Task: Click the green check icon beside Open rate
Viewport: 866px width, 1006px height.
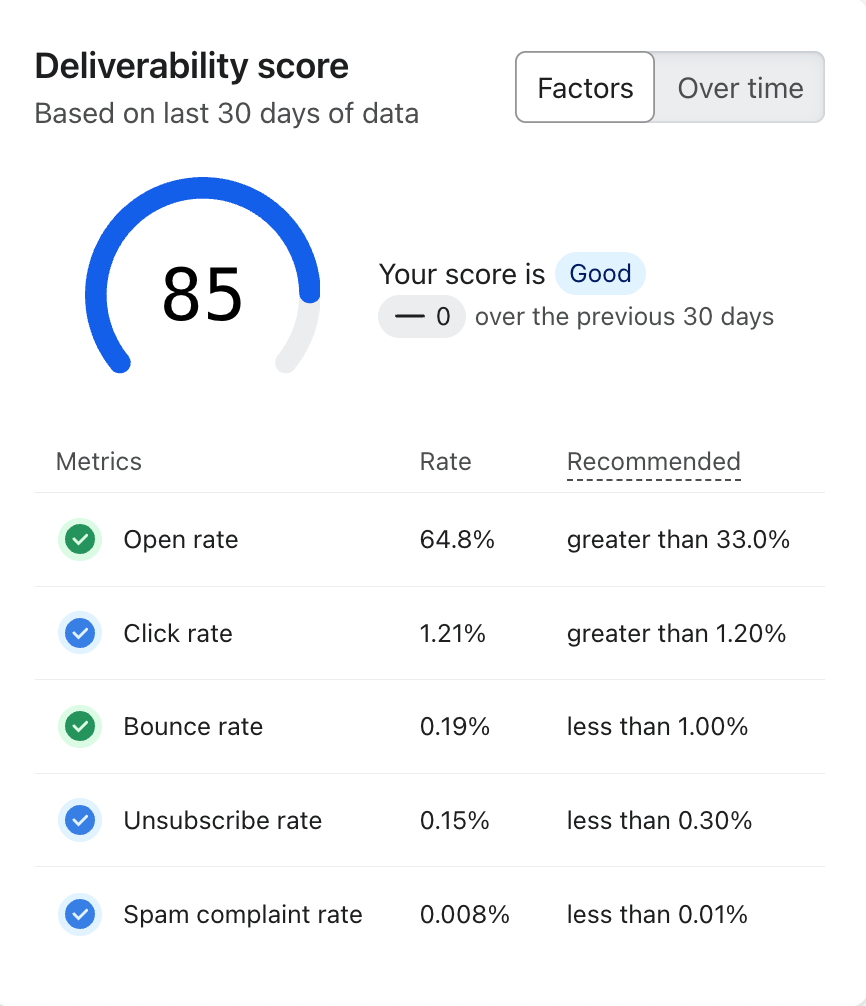Action: click(80, 540)
